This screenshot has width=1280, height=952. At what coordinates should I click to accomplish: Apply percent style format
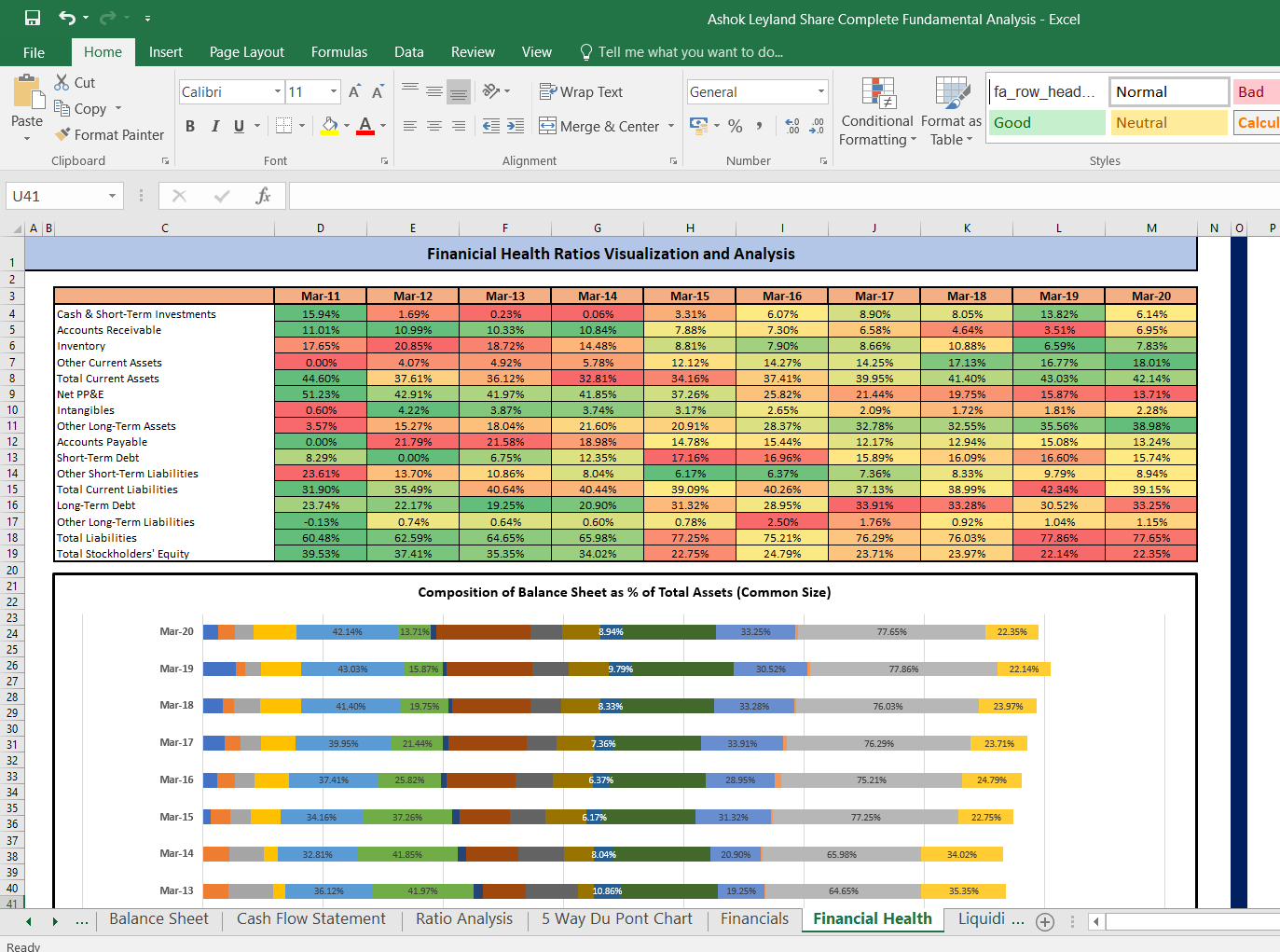(736, 126)
